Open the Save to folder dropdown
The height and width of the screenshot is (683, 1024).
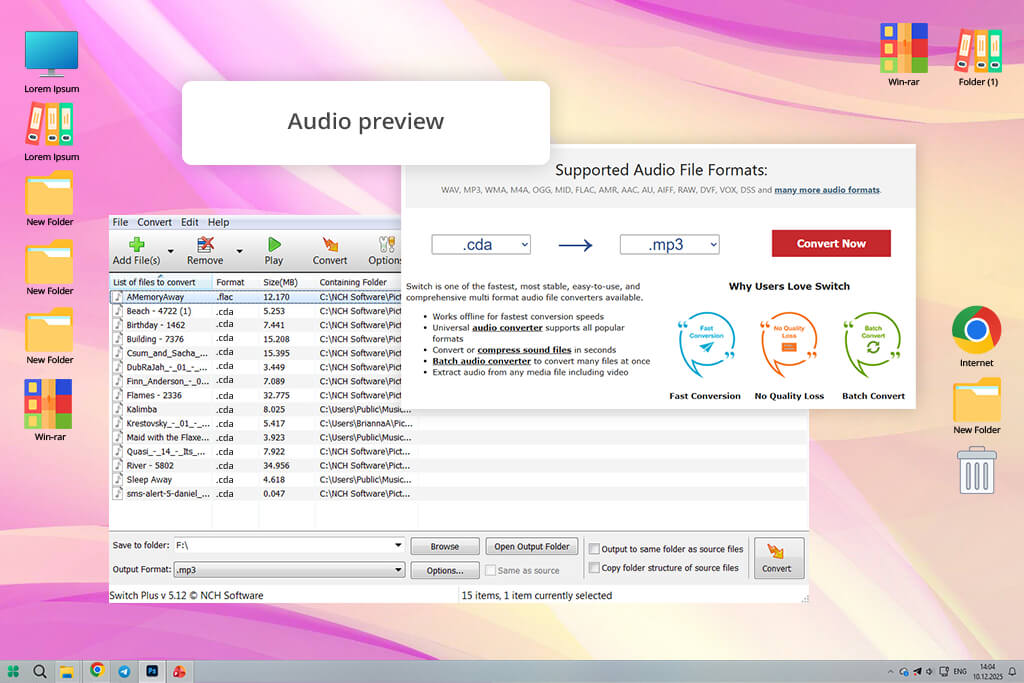coord(398,545)
